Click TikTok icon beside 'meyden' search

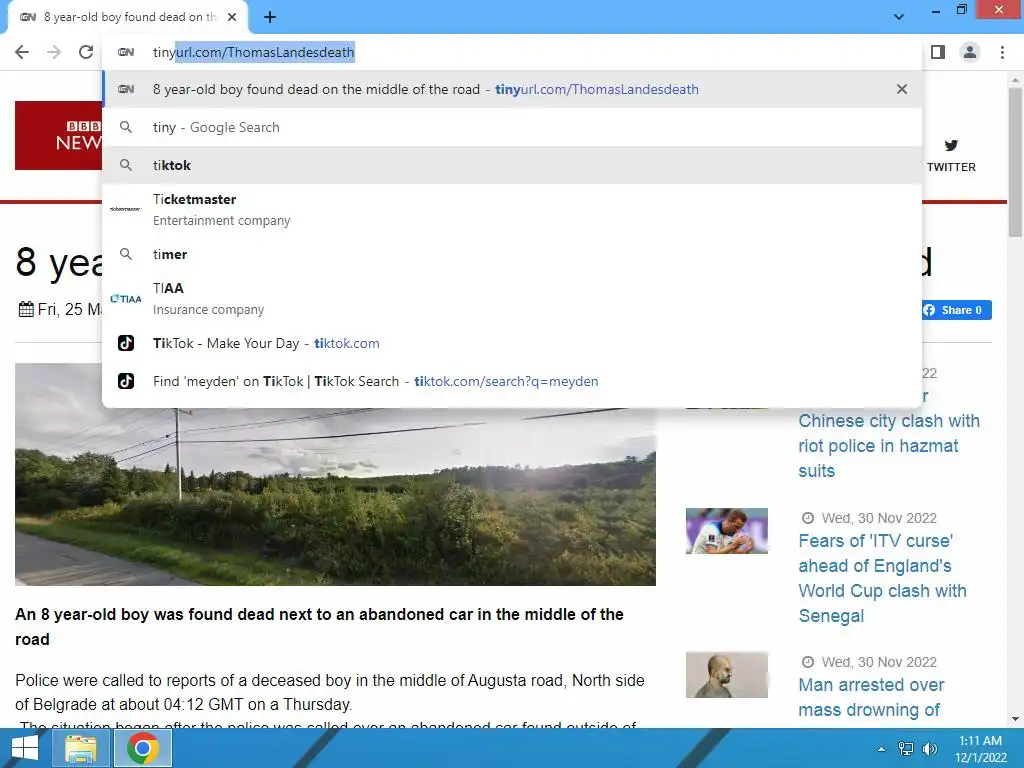click(x=125, y=381)
